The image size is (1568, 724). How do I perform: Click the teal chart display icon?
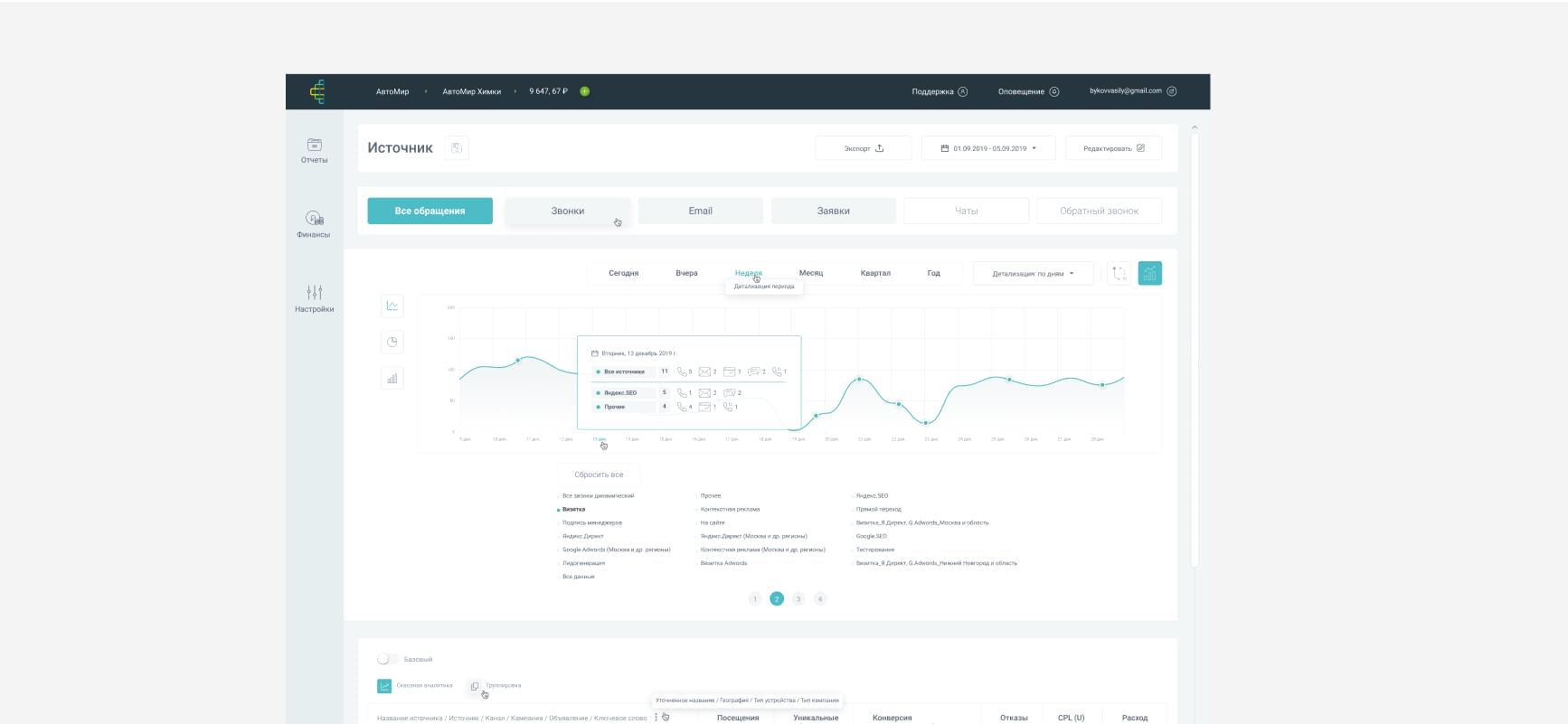[x=1150, y=273]
